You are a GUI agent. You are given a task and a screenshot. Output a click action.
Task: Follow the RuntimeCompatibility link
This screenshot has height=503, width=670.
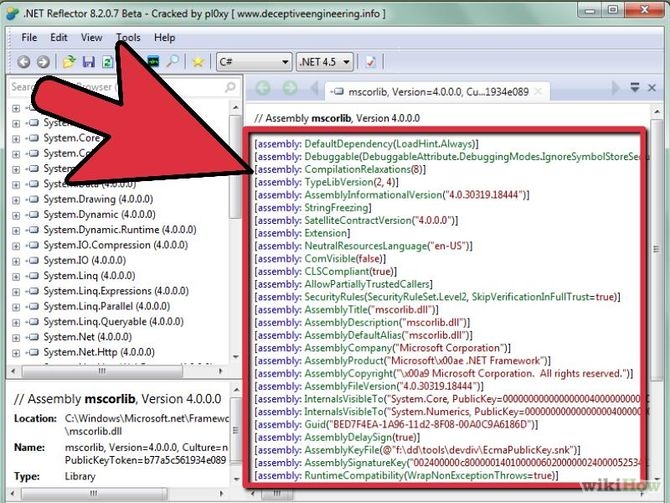coord(354,476)
